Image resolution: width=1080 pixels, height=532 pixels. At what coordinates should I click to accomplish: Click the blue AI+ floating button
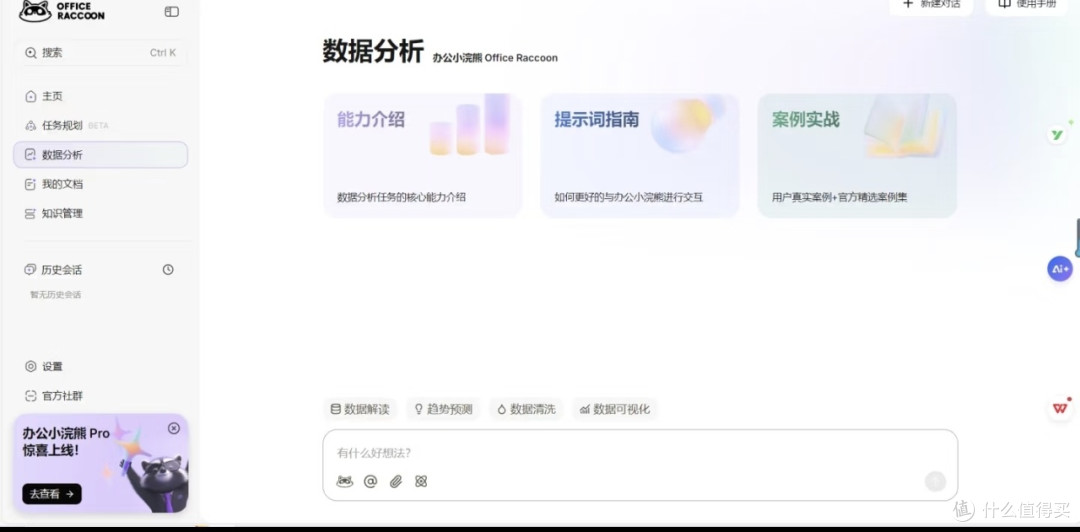tap(1060, 269)
